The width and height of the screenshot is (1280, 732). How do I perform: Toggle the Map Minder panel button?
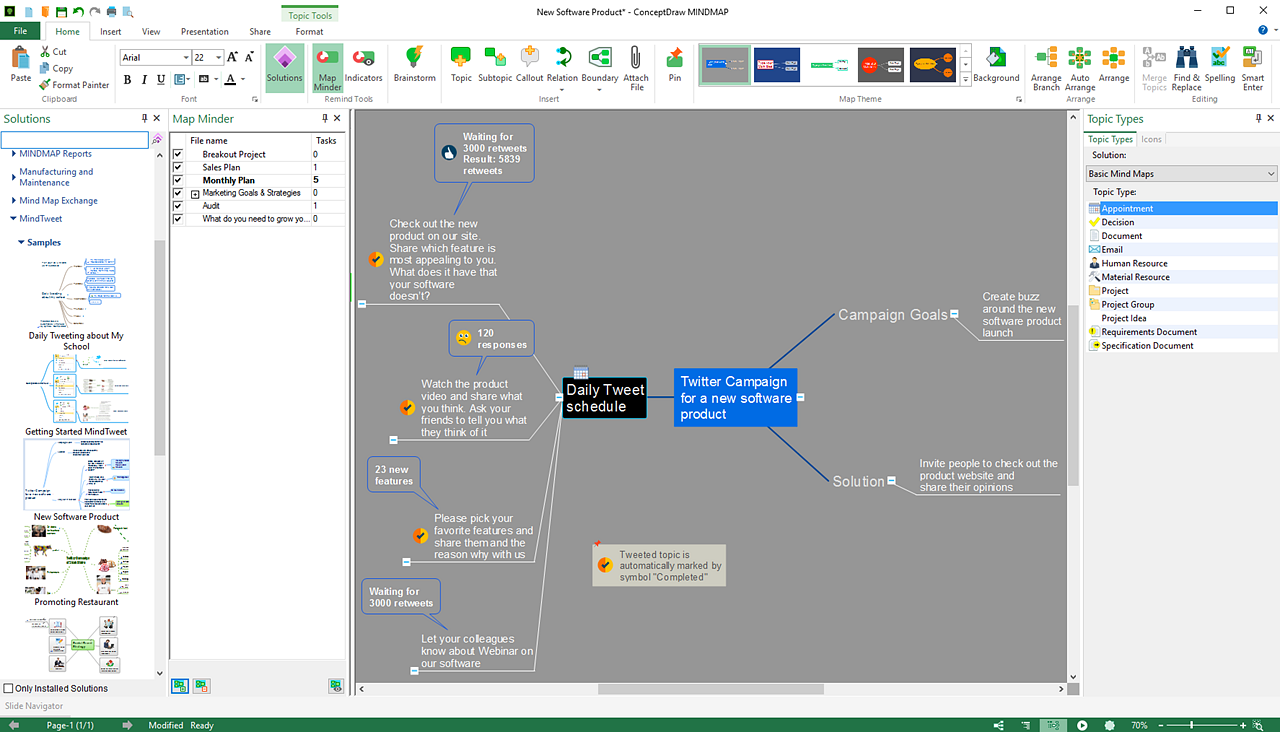(327, 66)
